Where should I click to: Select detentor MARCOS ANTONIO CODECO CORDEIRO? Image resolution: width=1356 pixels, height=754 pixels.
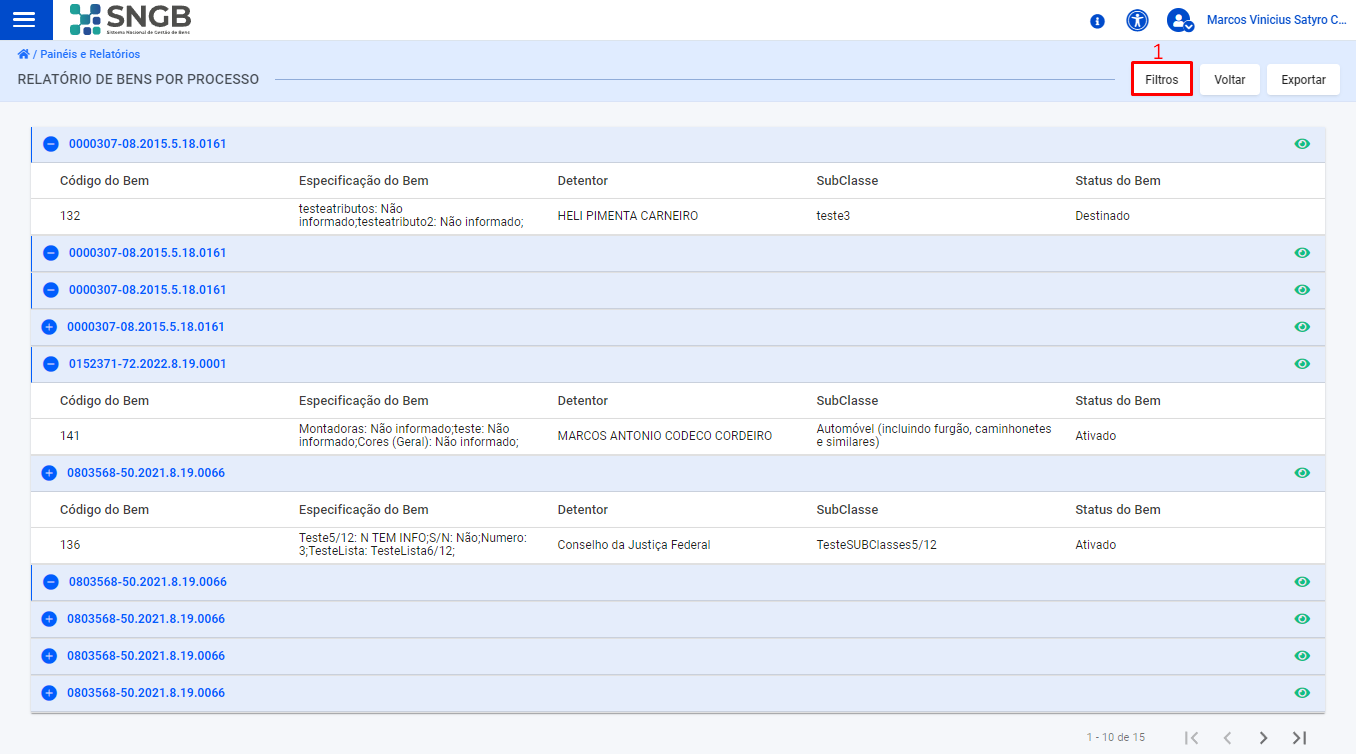pos(665,436)
